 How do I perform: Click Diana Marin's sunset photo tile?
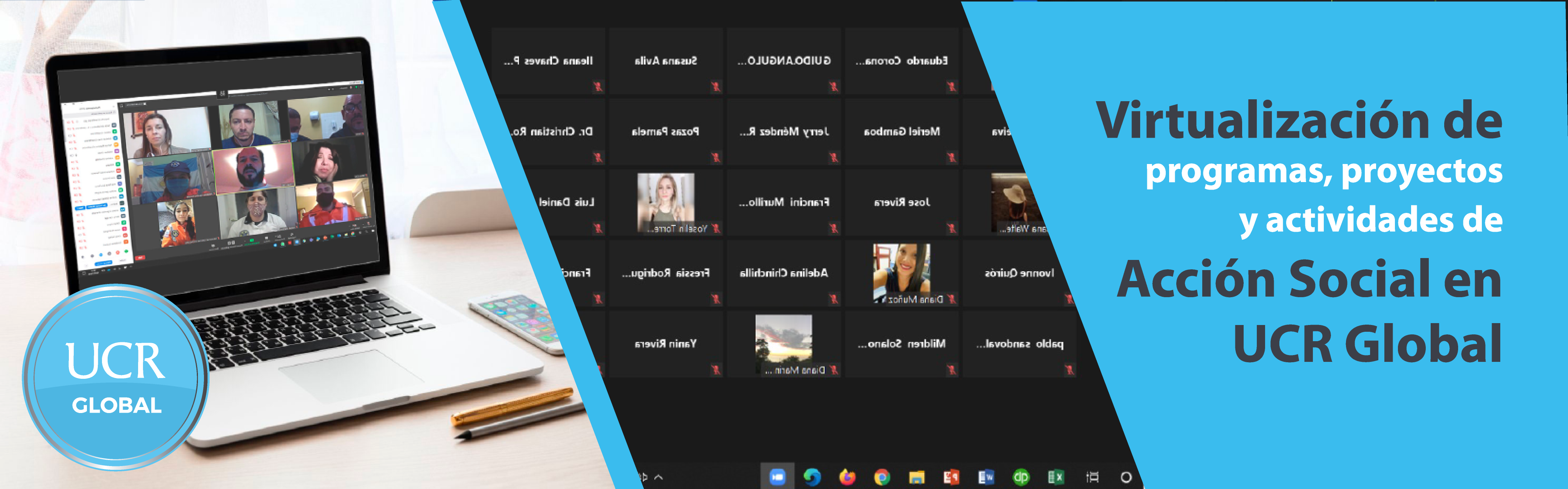784,344
